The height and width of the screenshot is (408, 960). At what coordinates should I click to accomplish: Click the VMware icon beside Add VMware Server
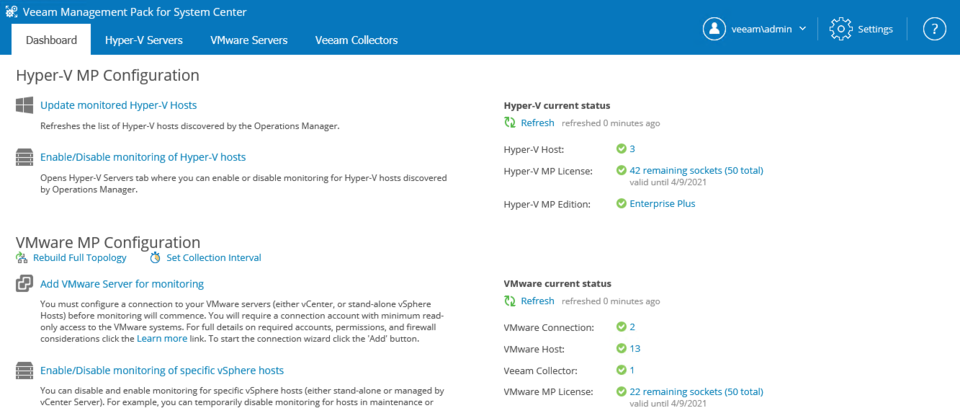click(24, 284)
